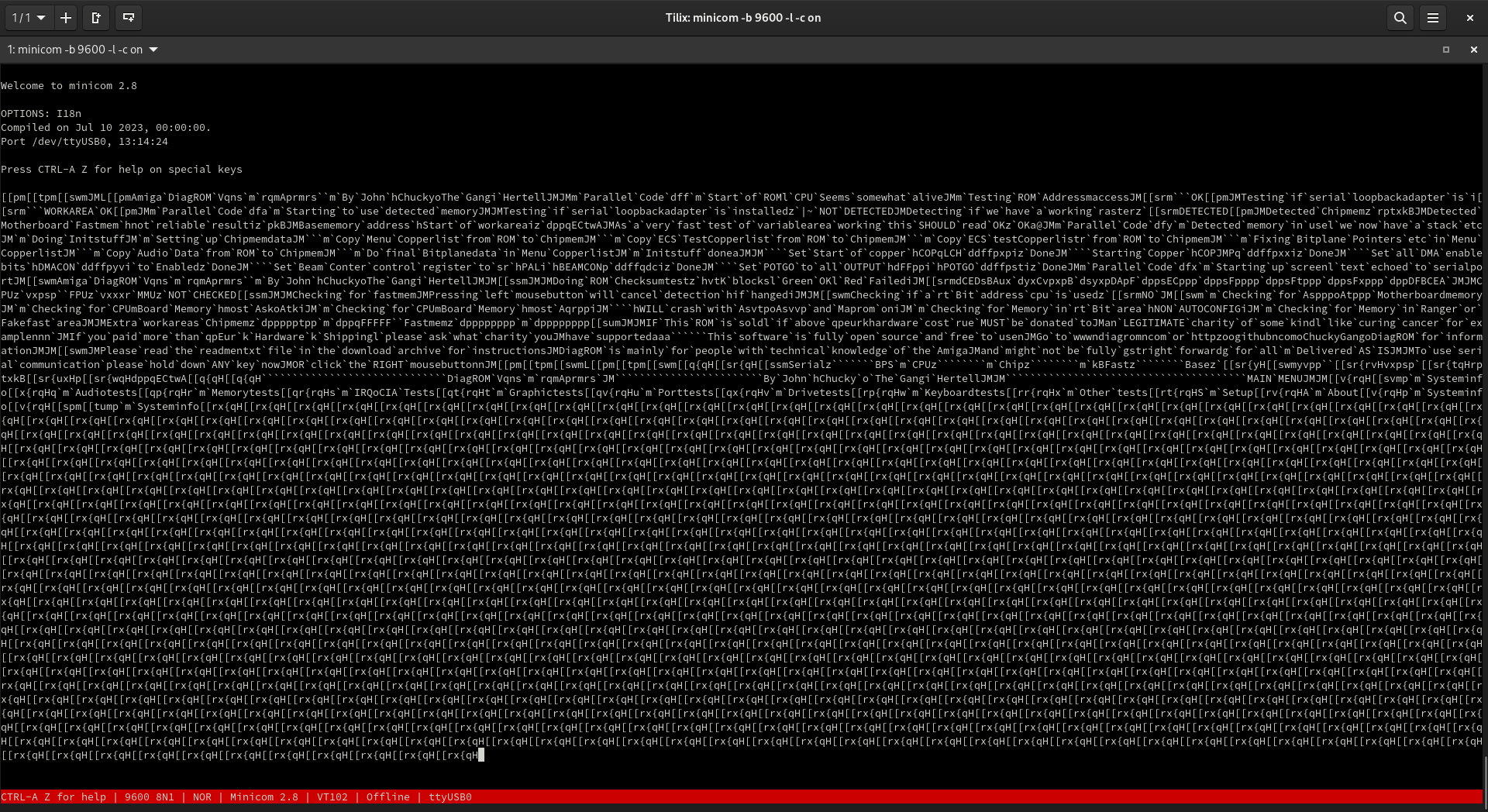
Task: Maximize the terminal pane
Action: (x=1445, y=50)
